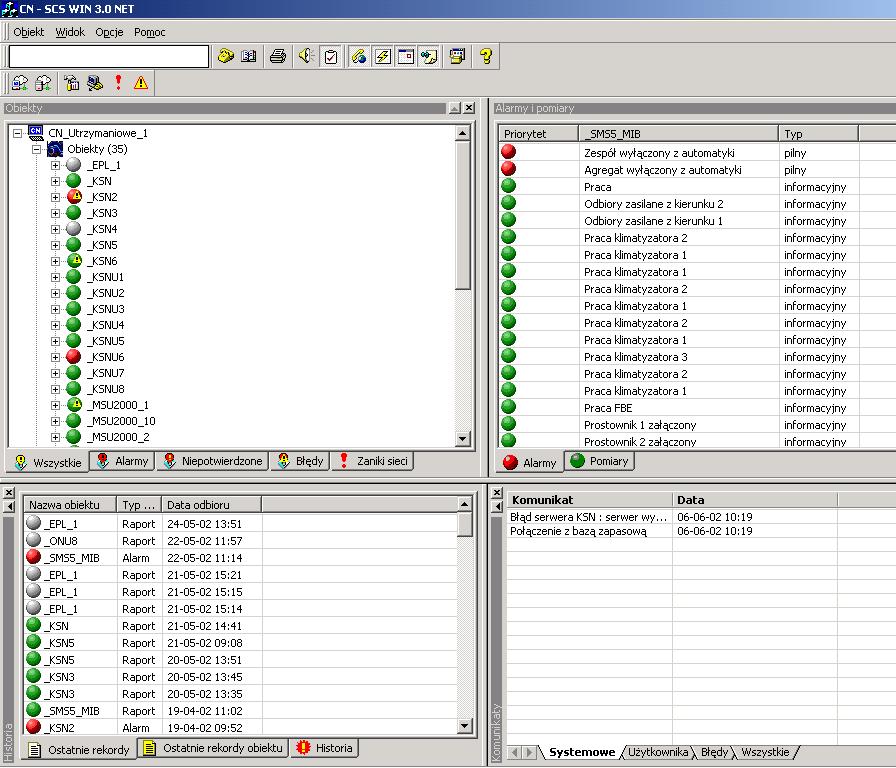Click the grey ball of _ONU8 history row
896x768 pixels.
[34, 539]
